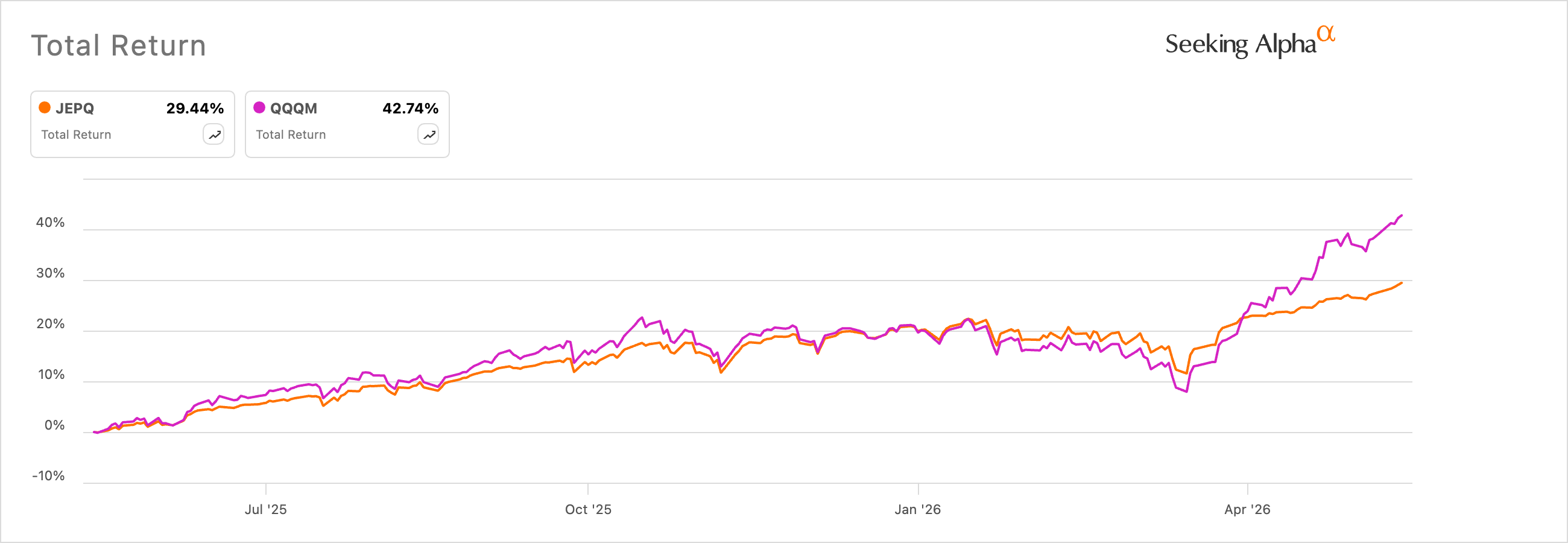Screen dimensions: 1568x543
Task: Select the QQQM ticker label
Action: 293,109
